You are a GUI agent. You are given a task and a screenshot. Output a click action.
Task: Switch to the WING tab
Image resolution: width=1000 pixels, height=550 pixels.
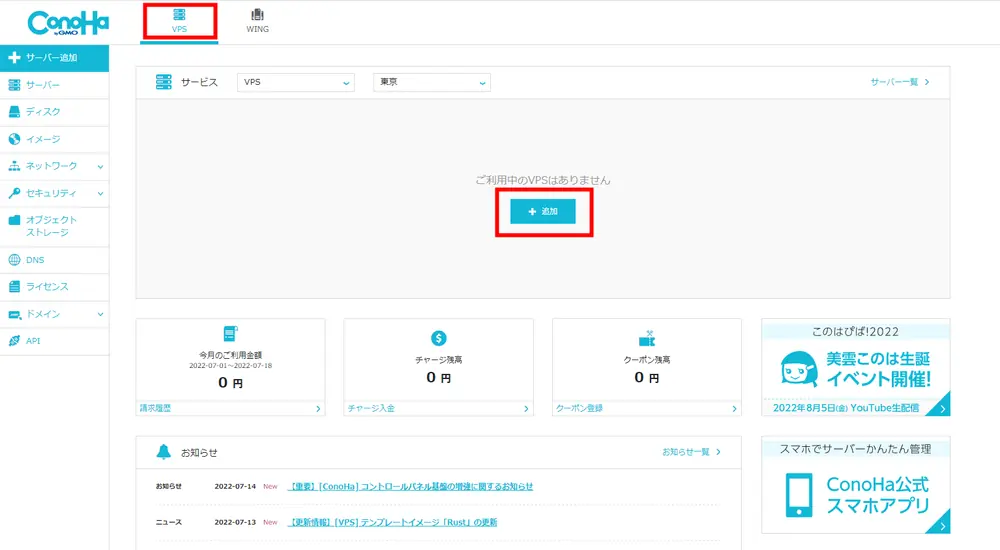(x=257, y=21)
